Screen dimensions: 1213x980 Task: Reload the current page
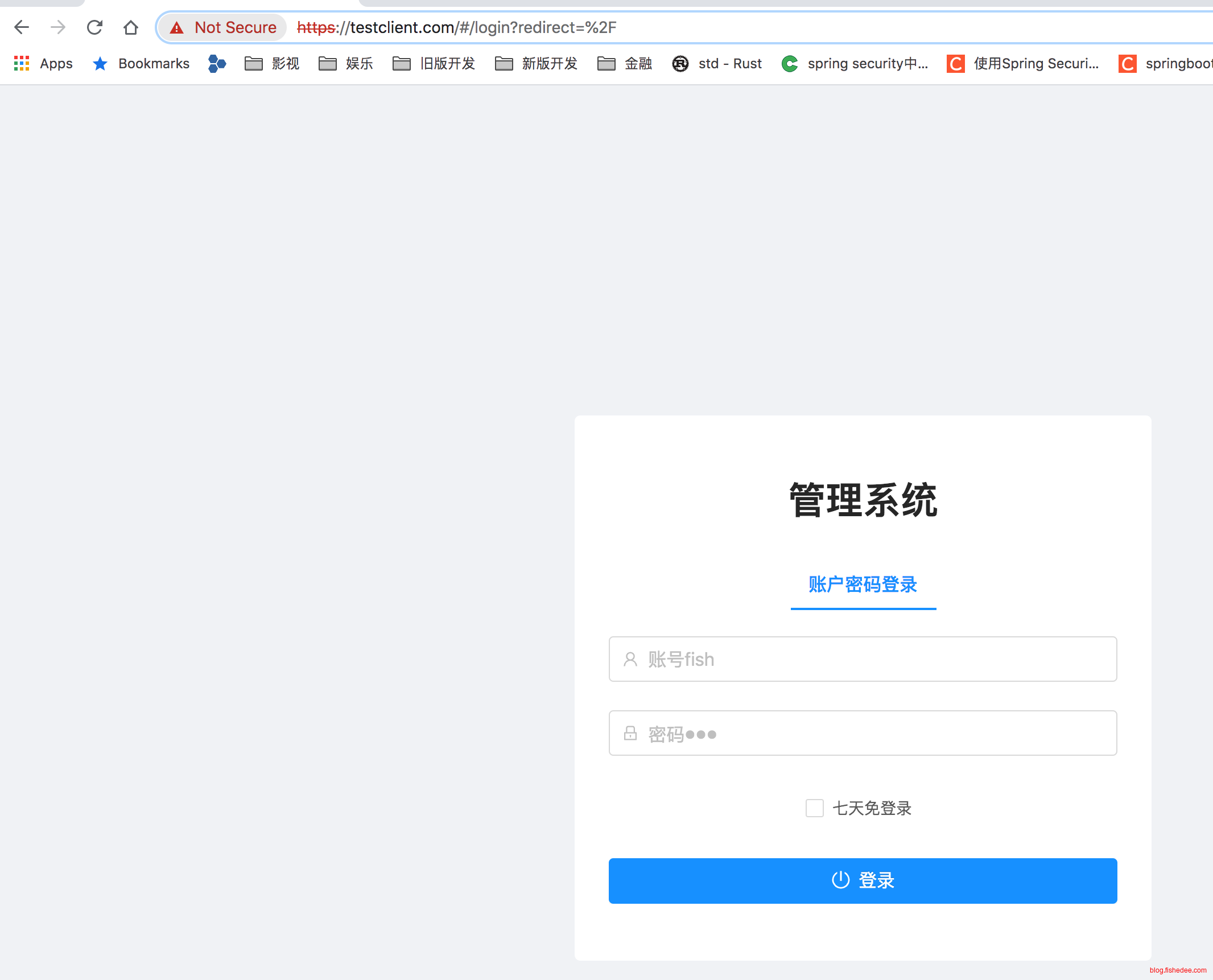94,27
